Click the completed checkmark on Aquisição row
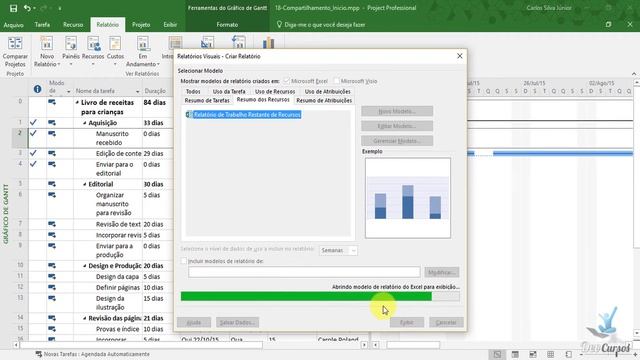 pos(33,122)
